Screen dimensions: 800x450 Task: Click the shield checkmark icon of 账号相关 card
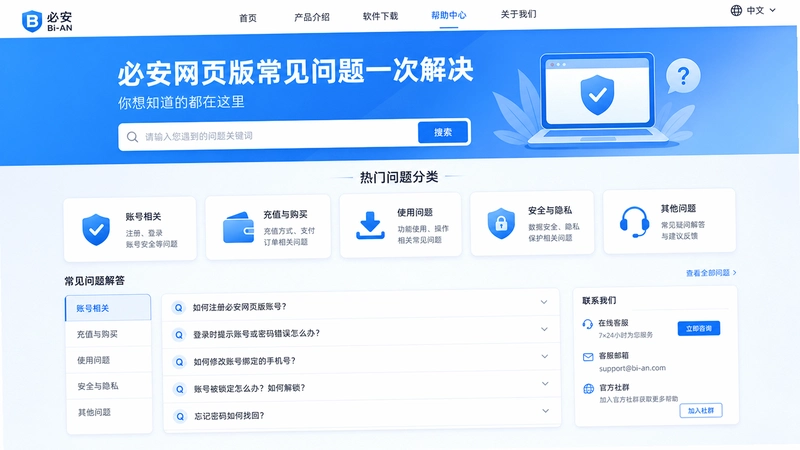pos(96,230)
